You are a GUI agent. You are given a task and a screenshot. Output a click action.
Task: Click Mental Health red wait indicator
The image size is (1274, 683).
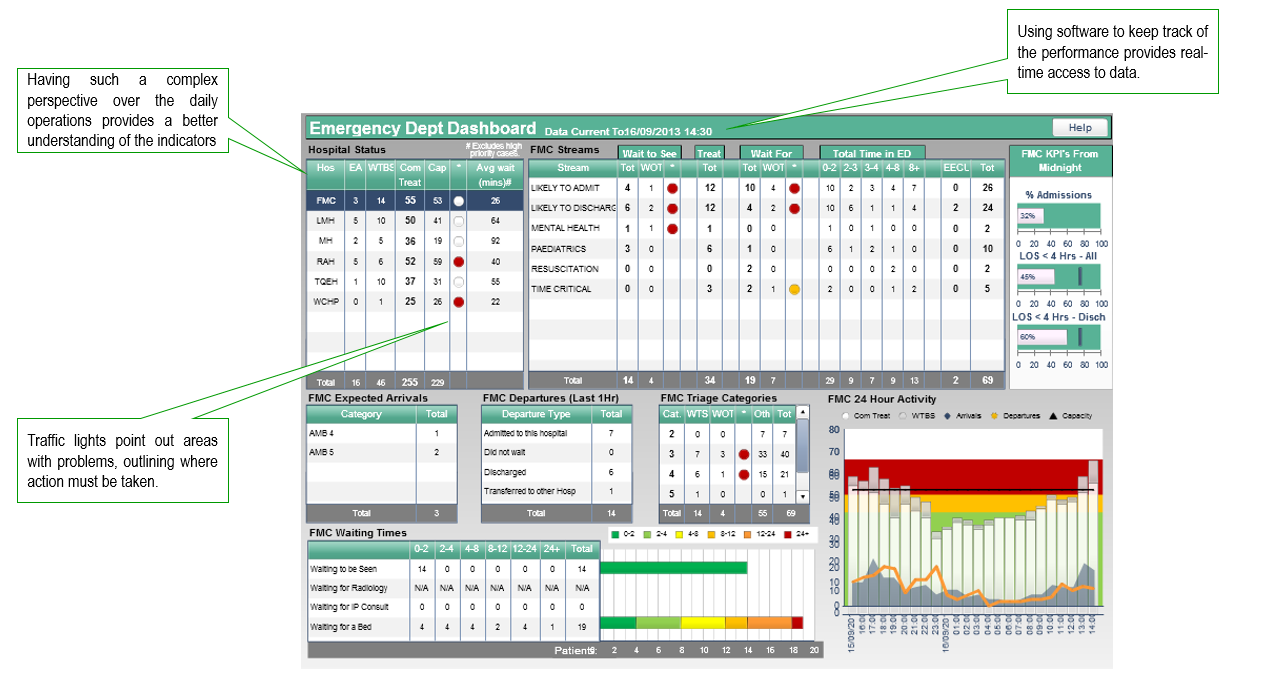click(672, 229)
